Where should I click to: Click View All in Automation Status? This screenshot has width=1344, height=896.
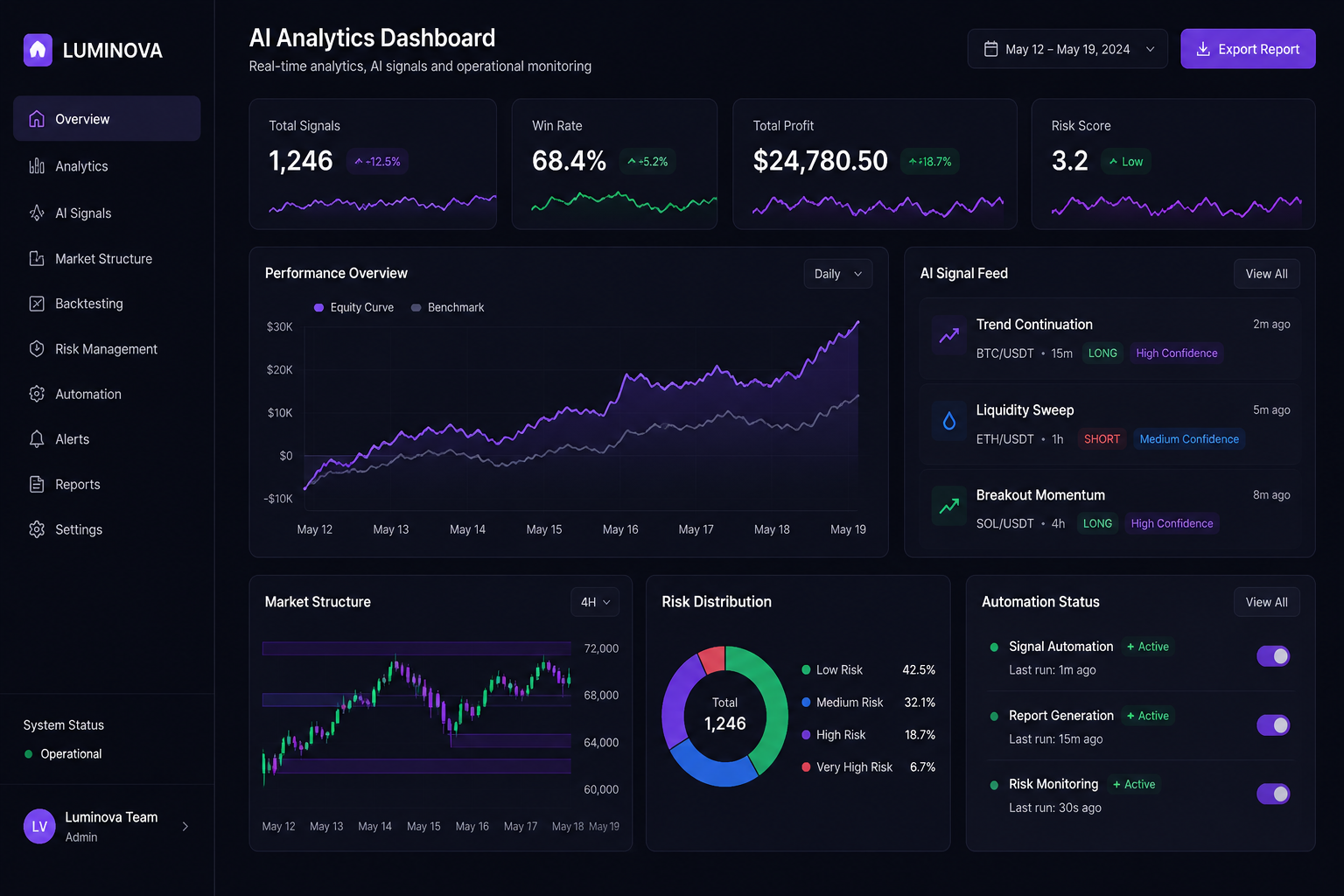pyautogui.click(x=1266, y=602)
